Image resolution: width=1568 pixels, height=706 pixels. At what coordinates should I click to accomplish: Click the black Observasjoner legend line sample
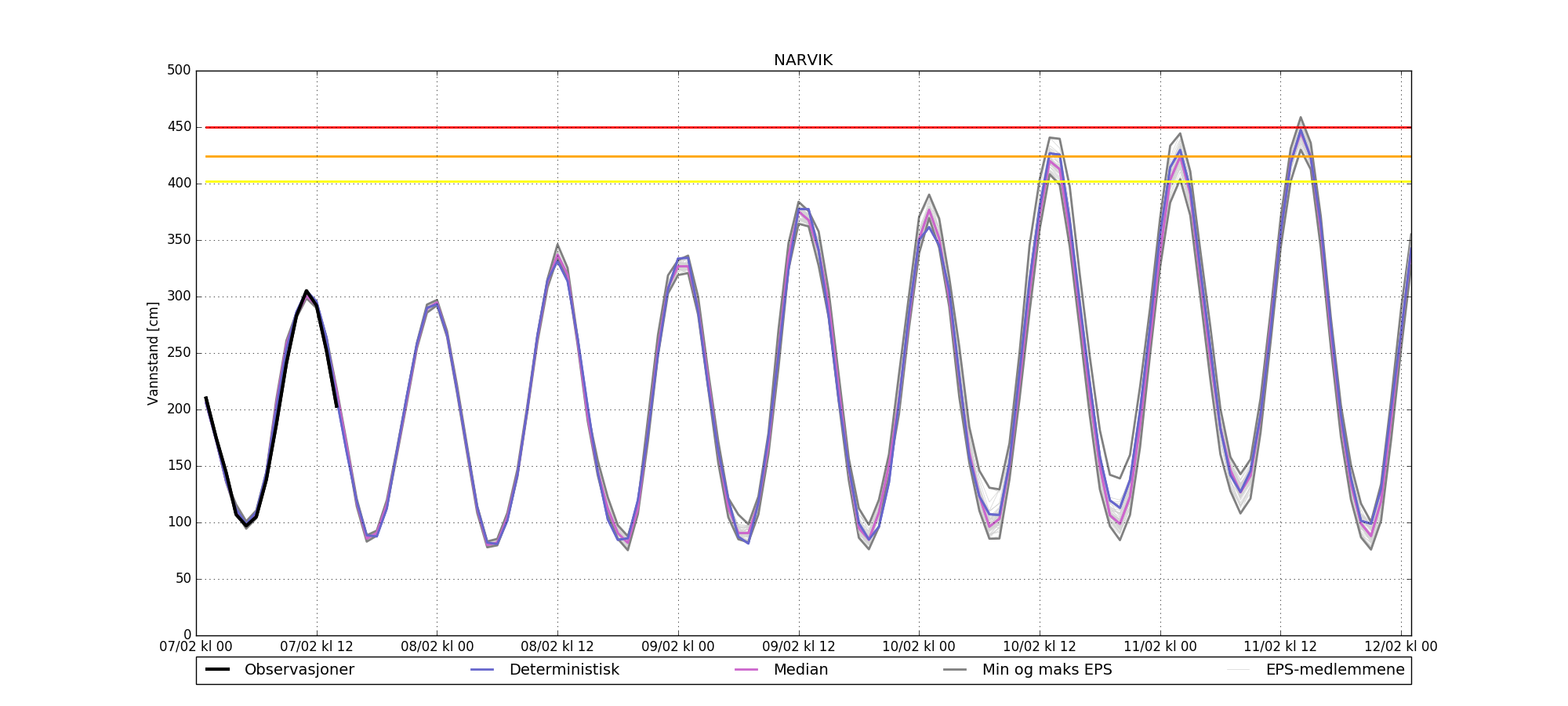(x=217, y=670)
